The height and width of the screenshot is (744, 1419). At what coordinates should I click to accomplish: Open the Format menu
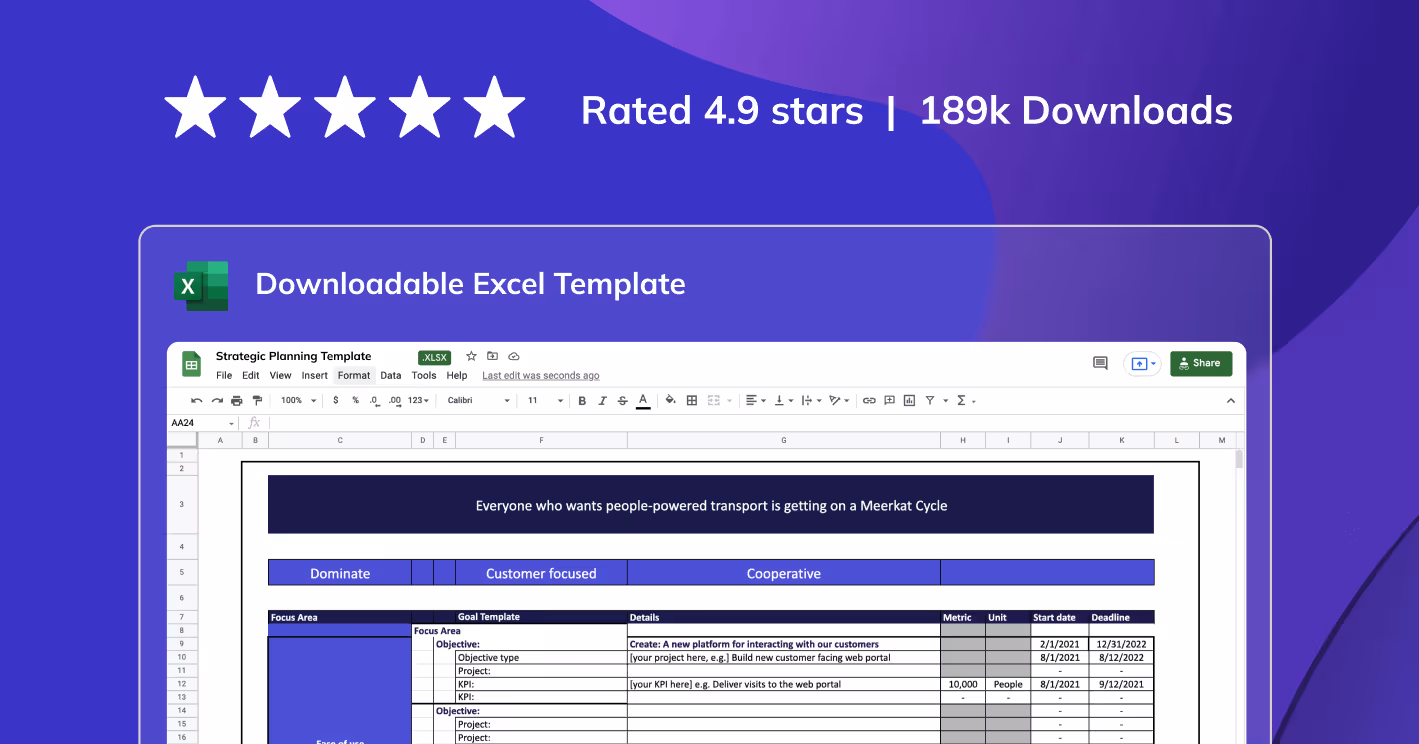tap(354, 376)
